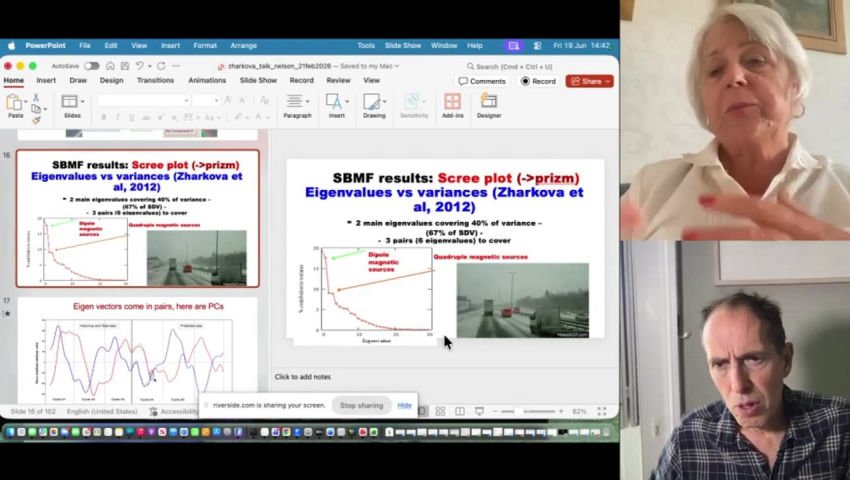Click the 62% zoom level value
The height and width of the screenshot is (480, 850).
click(x=579, y=412)
